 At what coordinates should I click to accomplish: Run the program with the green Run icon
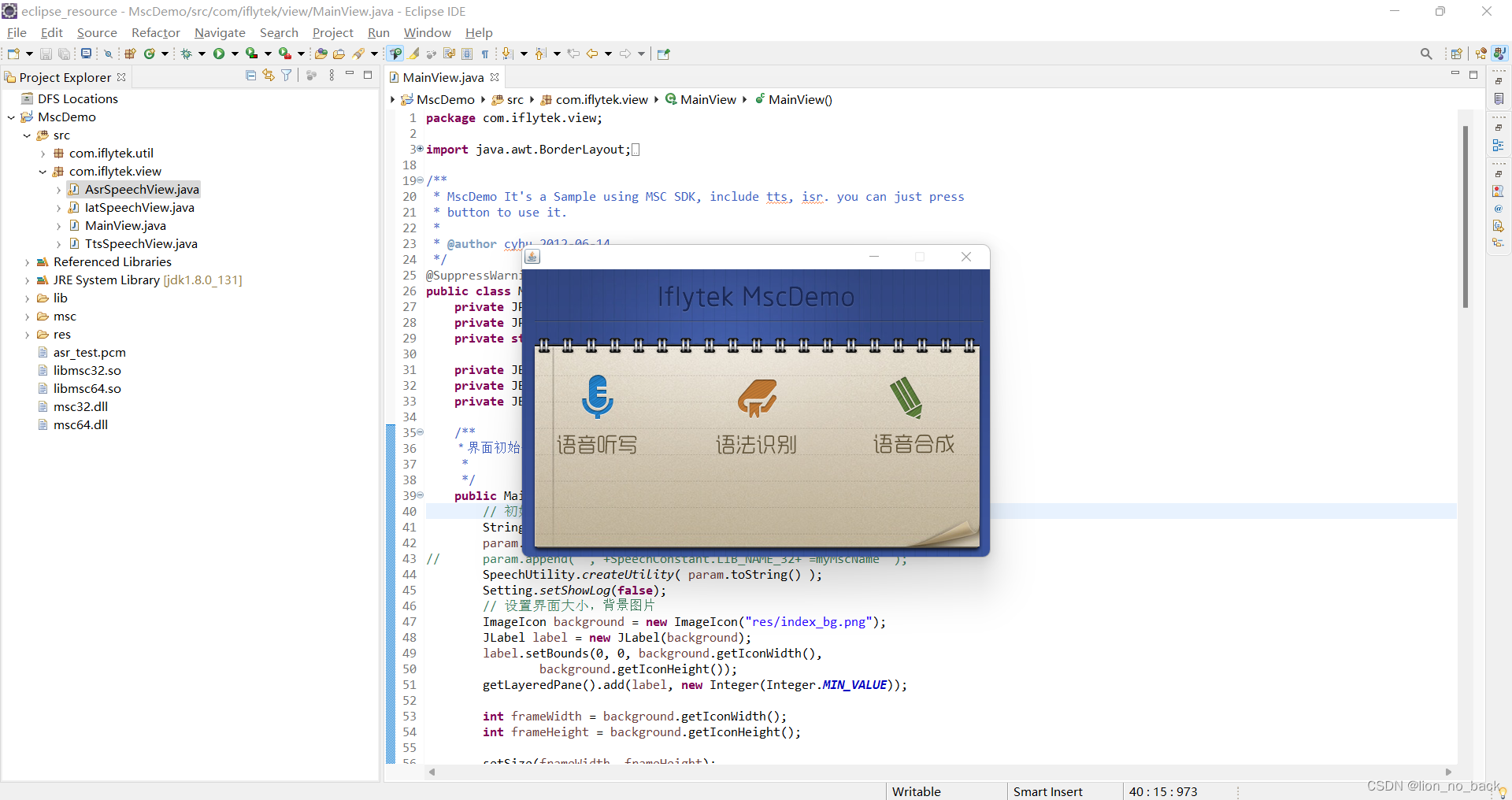pyautogui.click(x=219, y=54)
